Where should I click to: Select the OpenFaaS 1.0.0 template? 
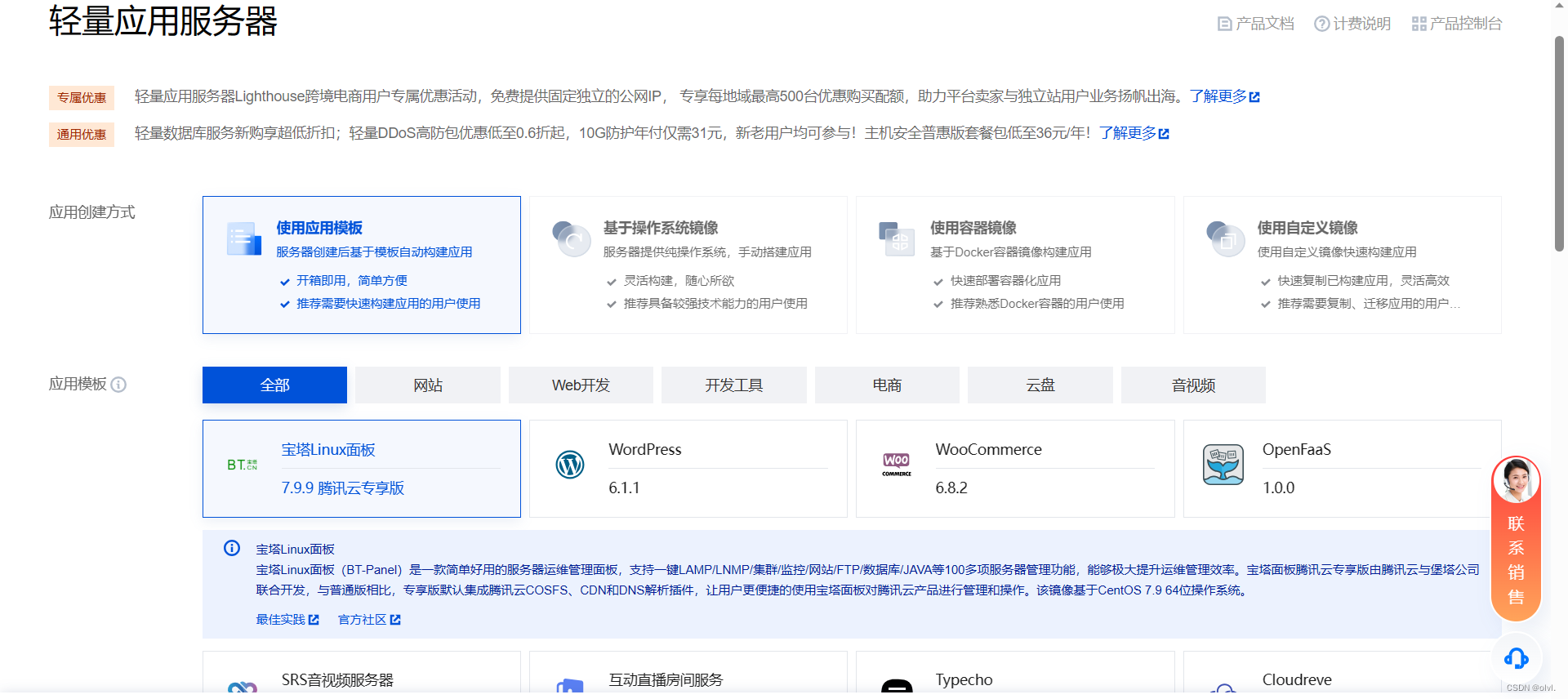(x=1343, y=469)
